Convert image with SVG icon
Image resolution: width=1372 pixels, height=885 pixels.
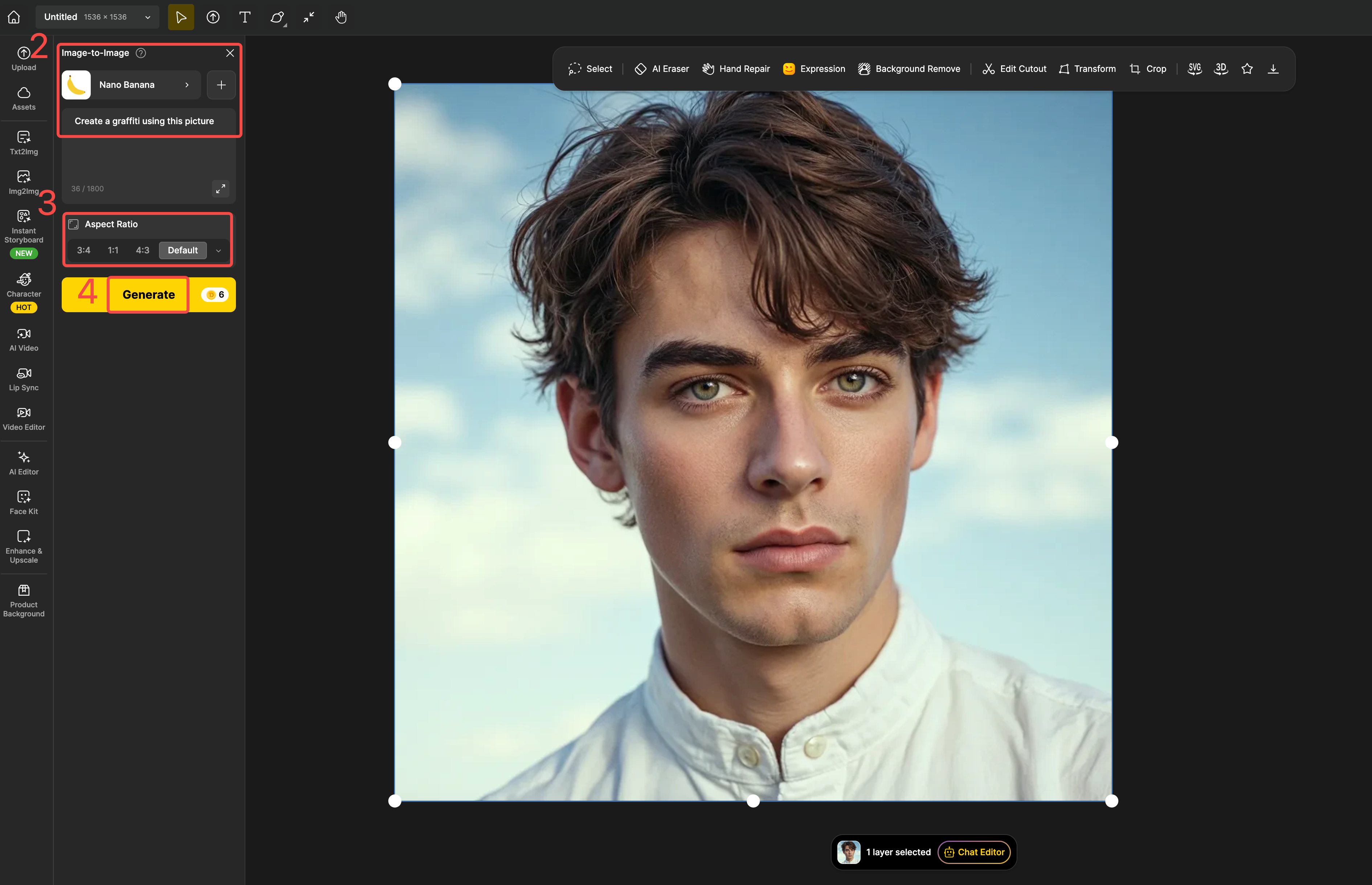(1195, 69)
